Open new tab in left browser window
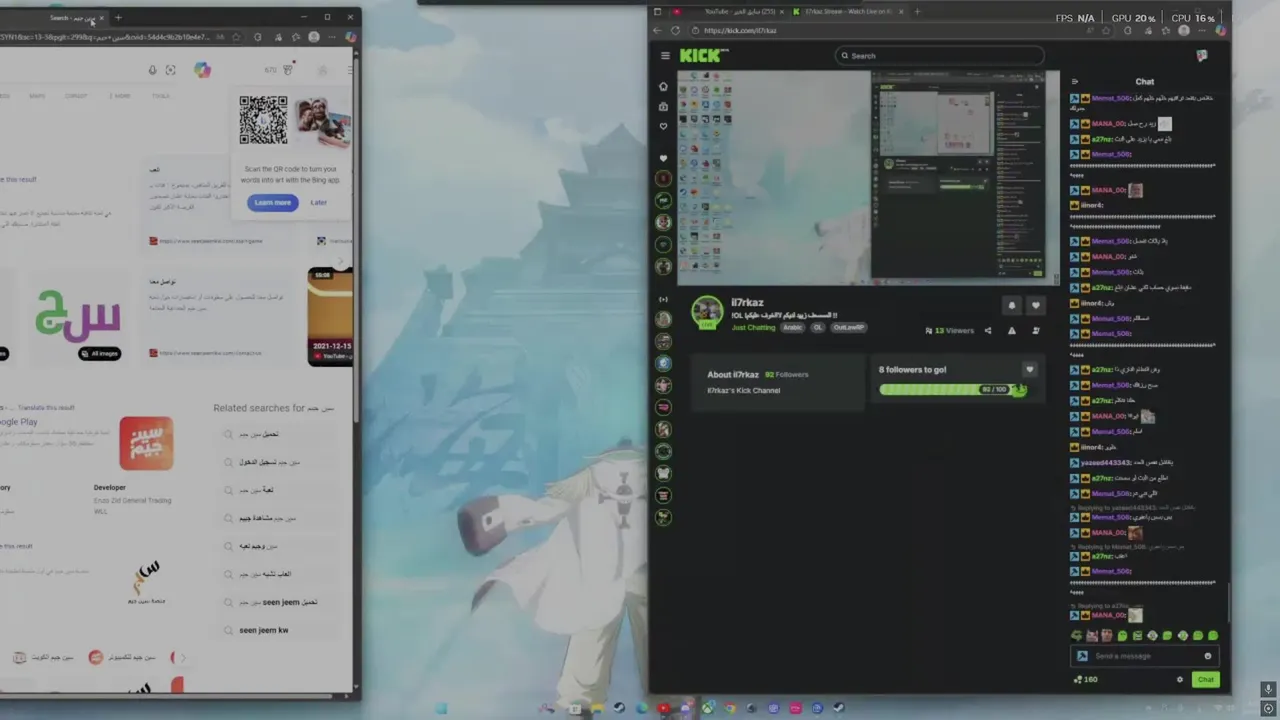The width and height of the screenshot is (1280, 720). 118,17
